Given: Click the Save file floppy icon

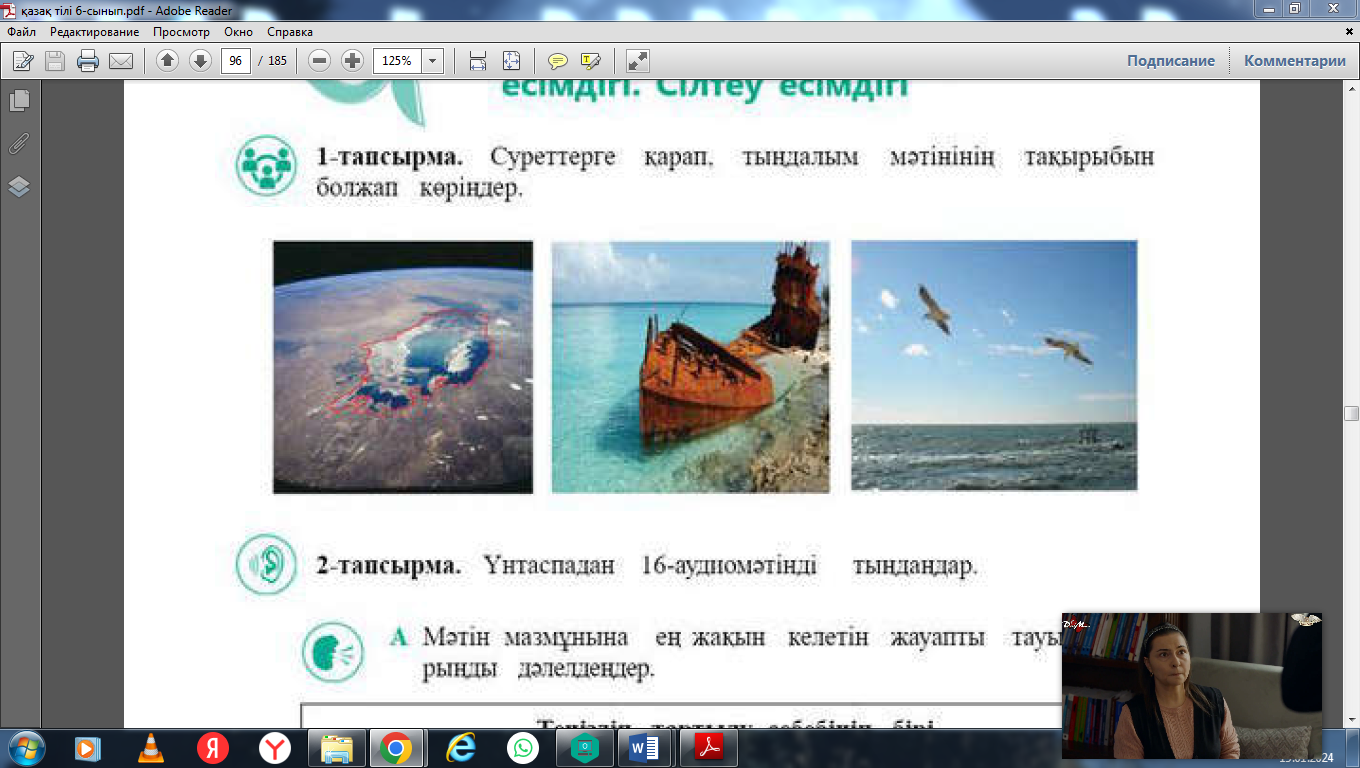Looking at the screenshot, I should 55,61.
